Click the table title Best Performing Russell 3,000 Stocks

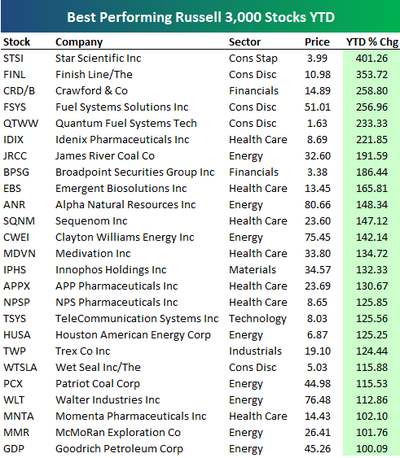(201, 17)
